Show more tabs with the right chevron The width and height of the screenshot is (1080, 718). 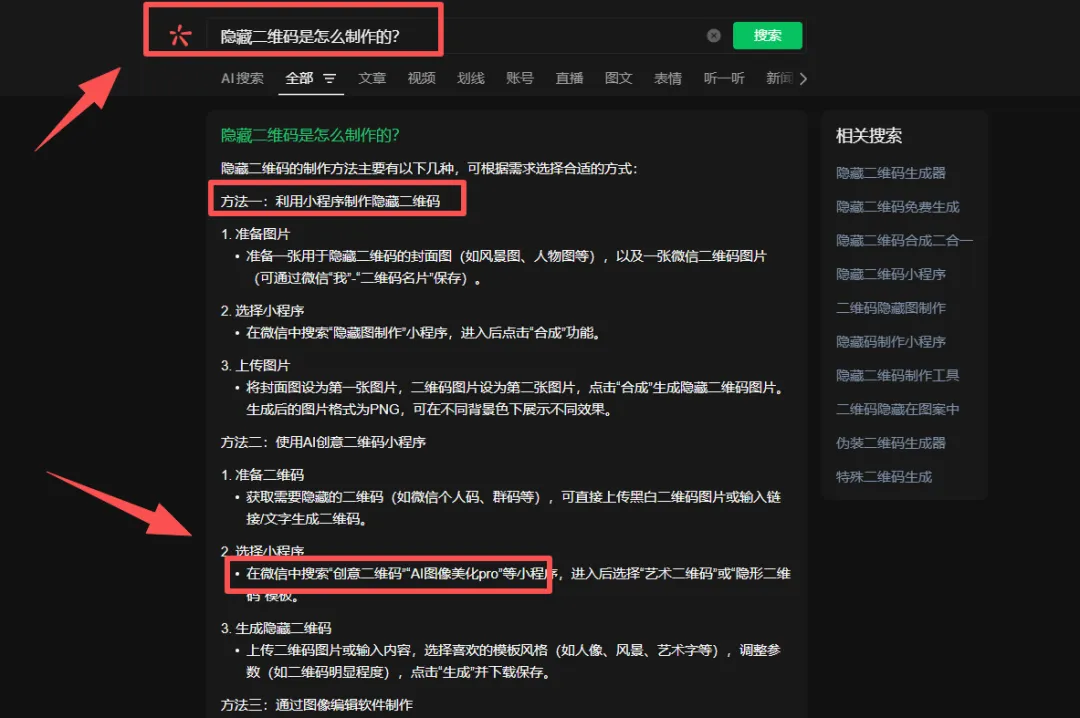(x=803, y=79)
